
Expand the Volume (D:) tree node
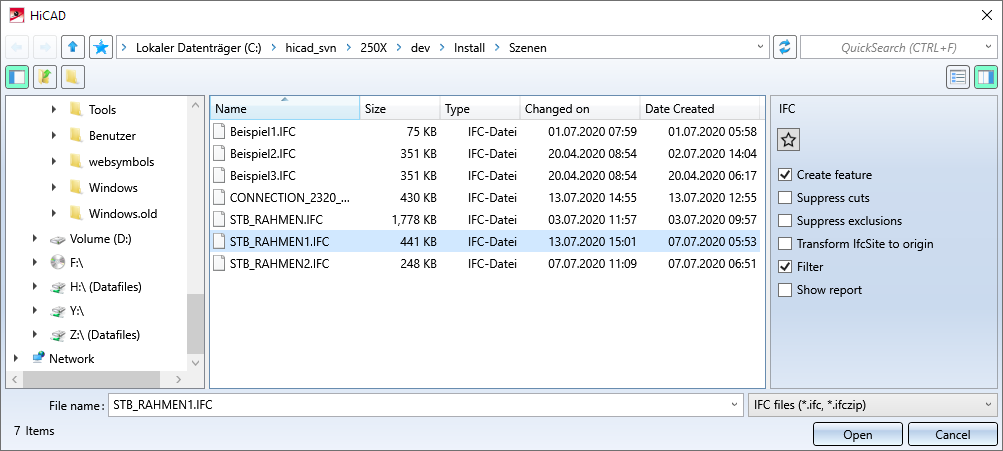point(35,239)
